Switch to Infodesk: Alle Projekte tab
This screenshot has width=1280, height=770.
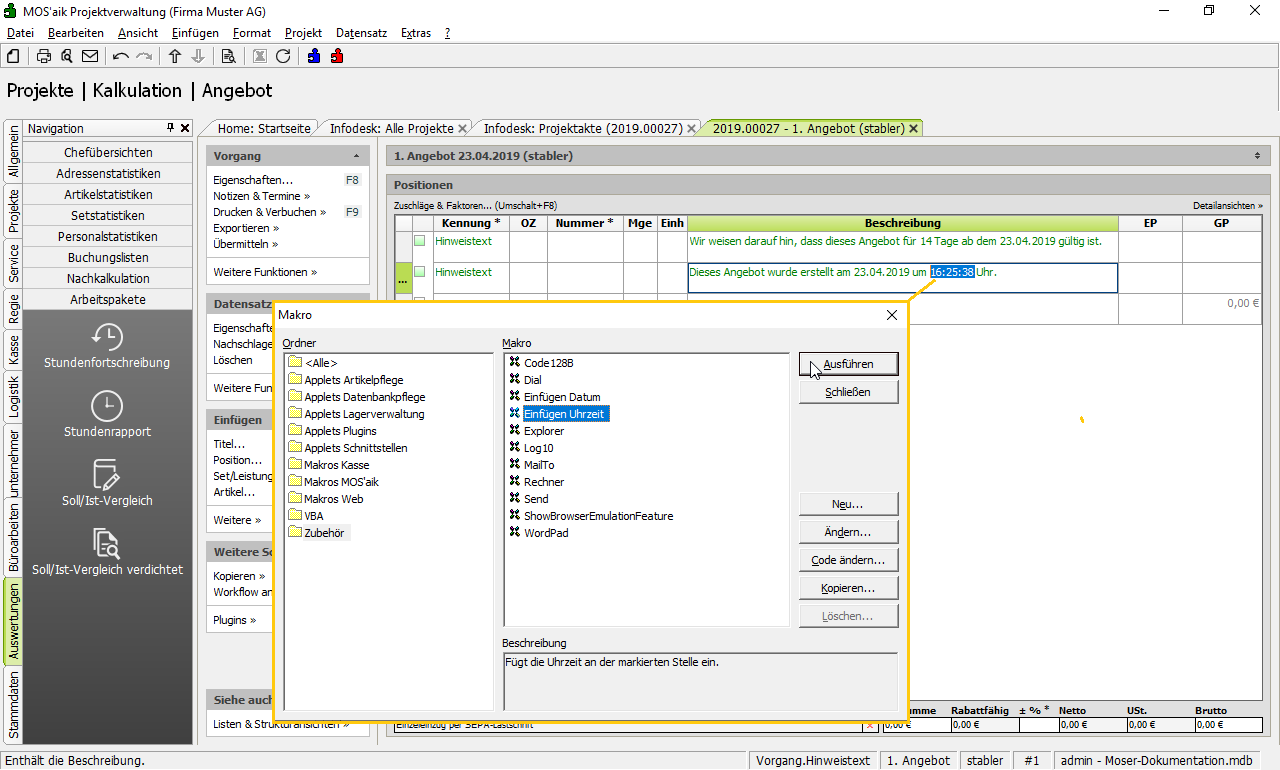tap(391, 128)
